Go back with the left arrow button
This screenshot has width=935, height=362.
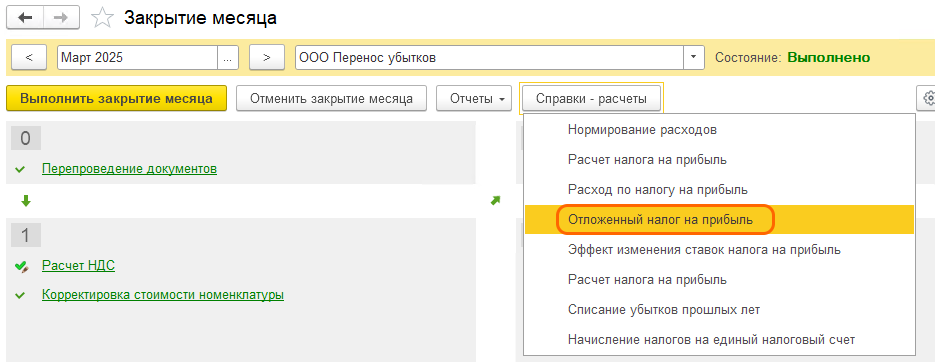pos(26,18)
